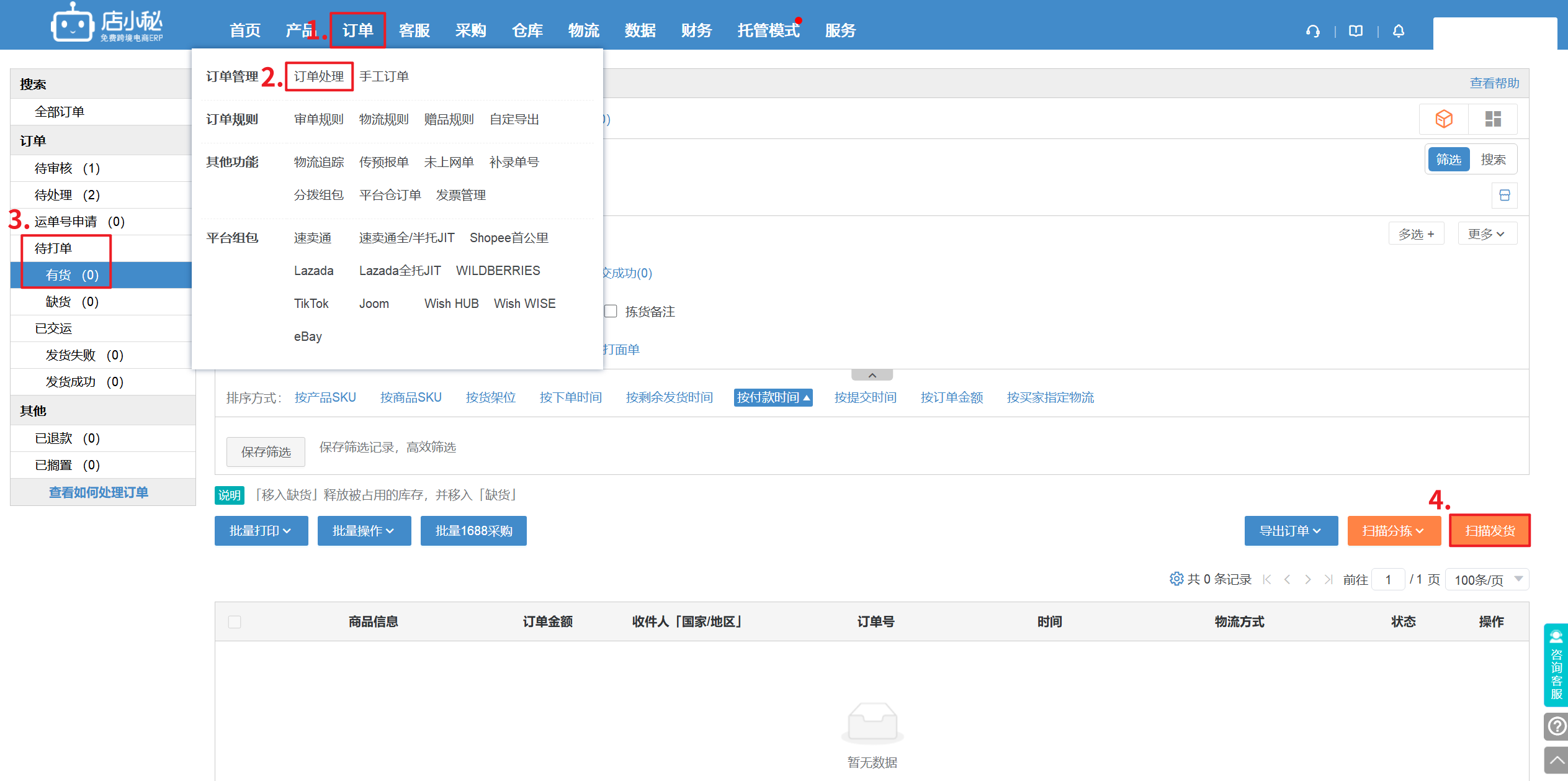Switch to grid layout view icon
Image resolution: width=1568 pixels, height=781 pixels.
coord(1493,119)
